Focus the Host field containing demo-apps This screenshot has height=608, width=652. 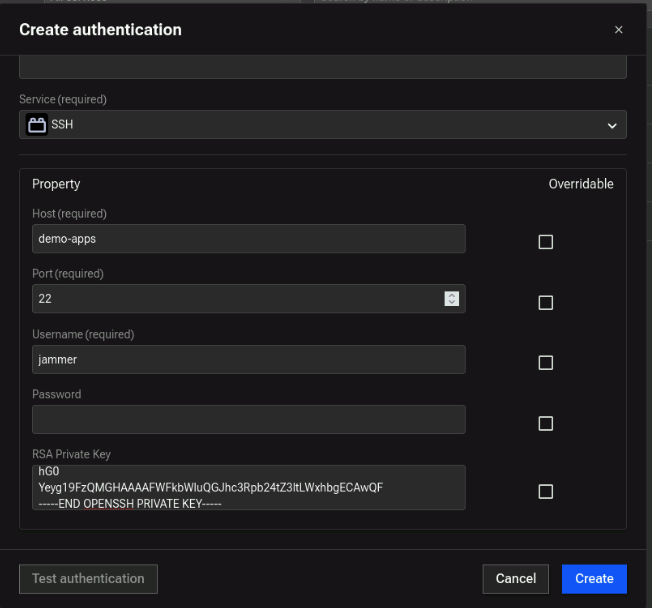pos(248,239)
